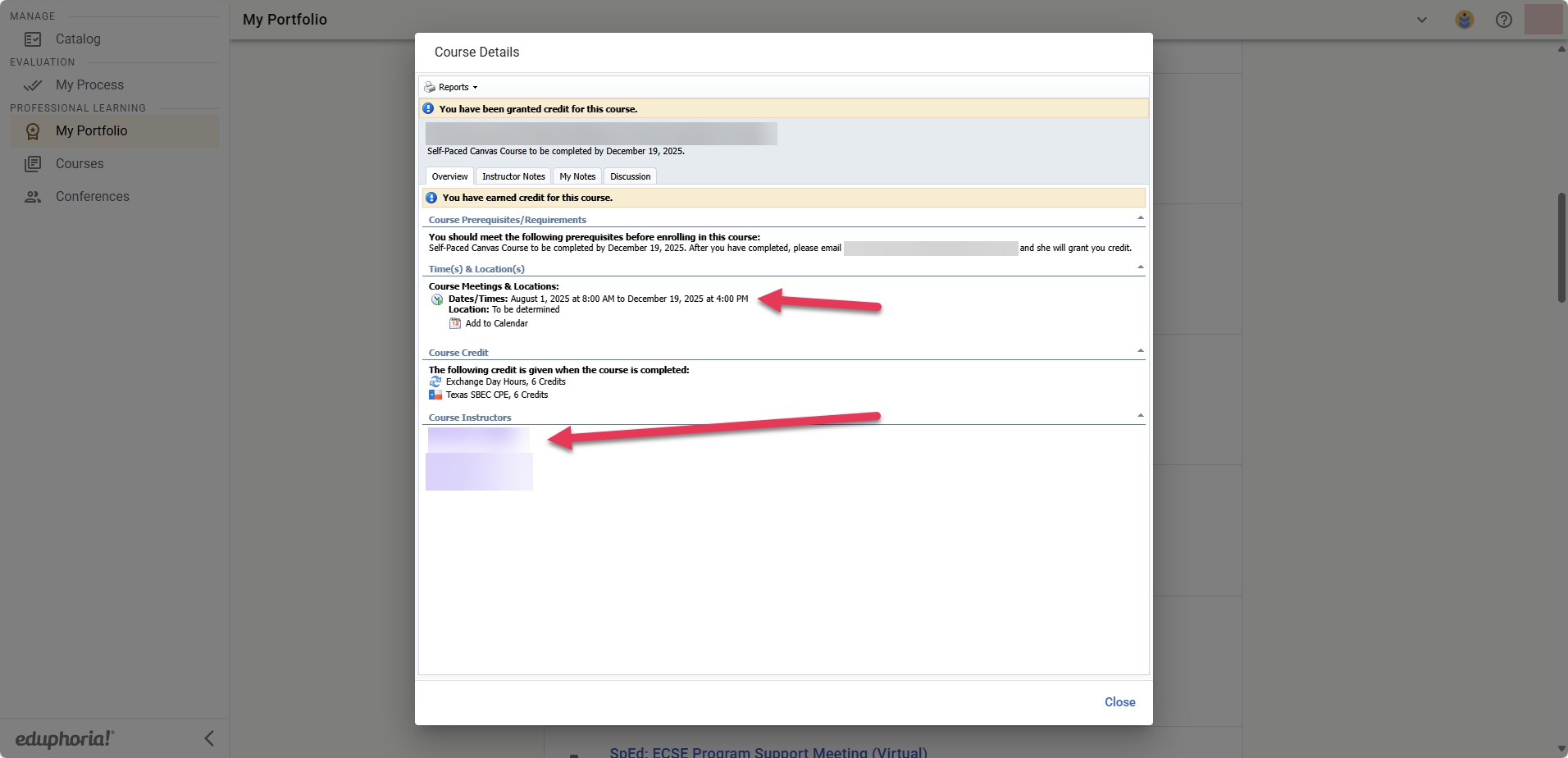Click the Add to Calendar link
1568x758 pixels.
tap(496, 323)
